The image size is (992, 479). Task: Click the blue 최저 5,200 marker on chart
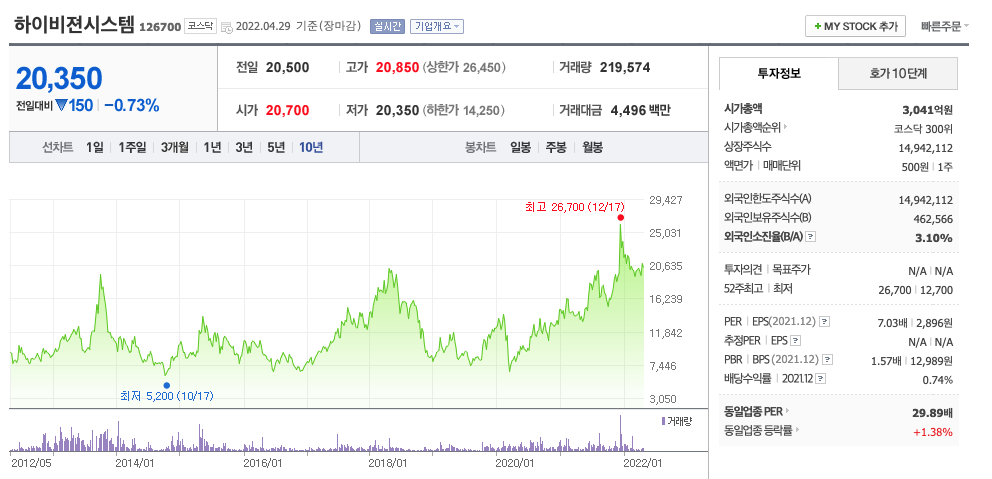[x=166, y=385]
